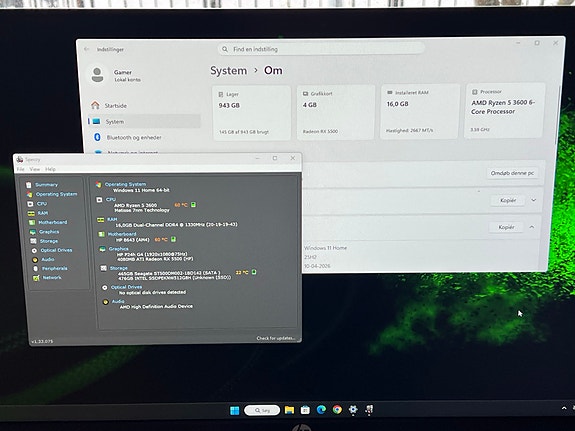The image size is (575, 431).
Task: Click Check for updates link in Speccy
Action: click(x=276, y=338)
